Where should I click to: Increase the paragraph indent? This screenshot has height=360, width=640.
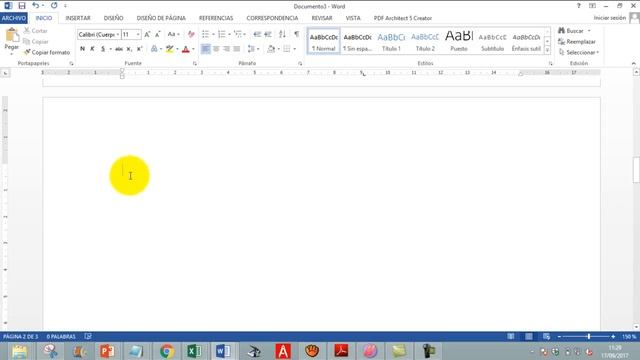click(x=268, y=34)
